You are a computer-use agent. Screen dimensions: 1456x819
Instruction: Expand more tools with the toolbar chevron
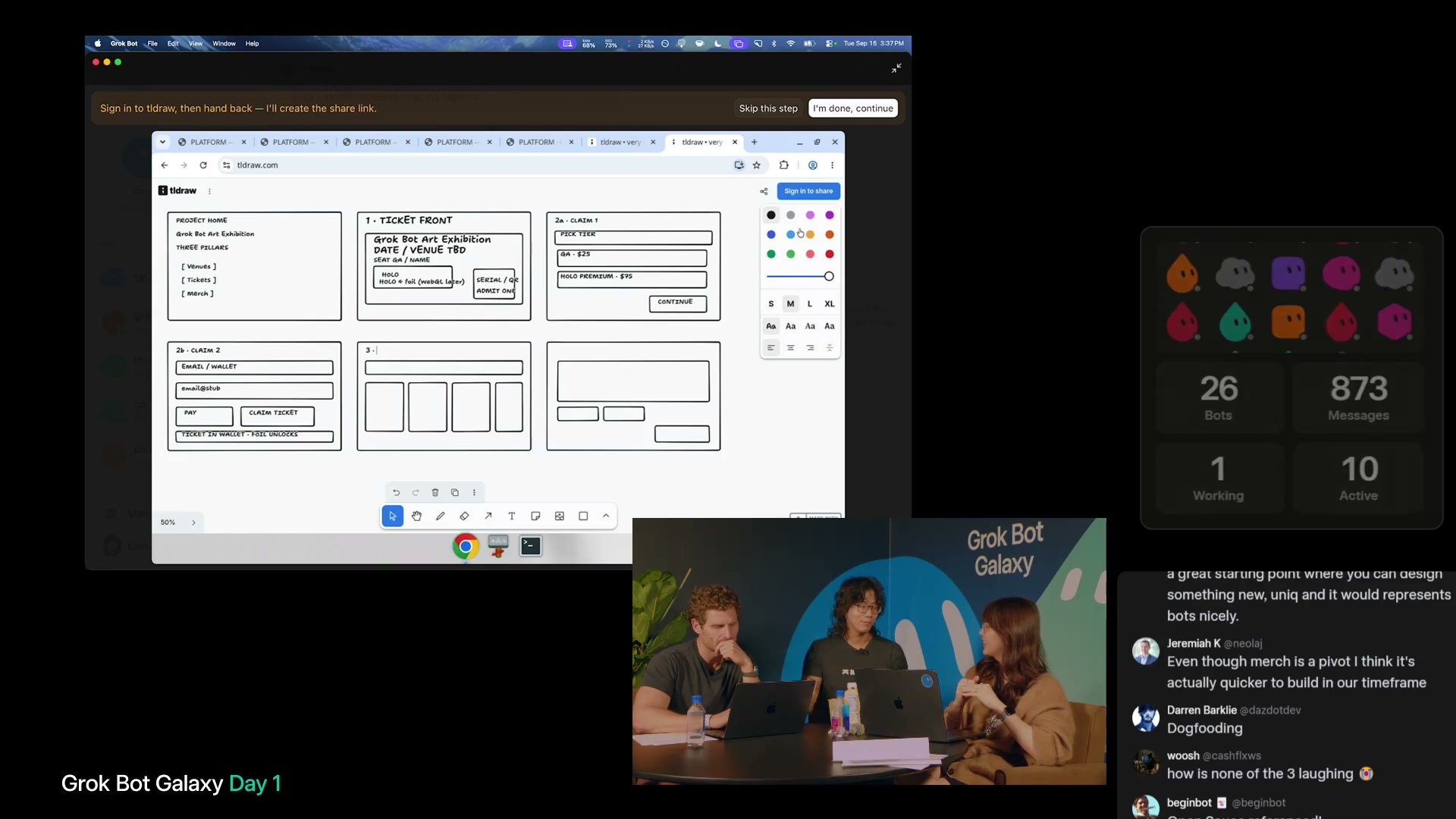(x=606, y=516)
